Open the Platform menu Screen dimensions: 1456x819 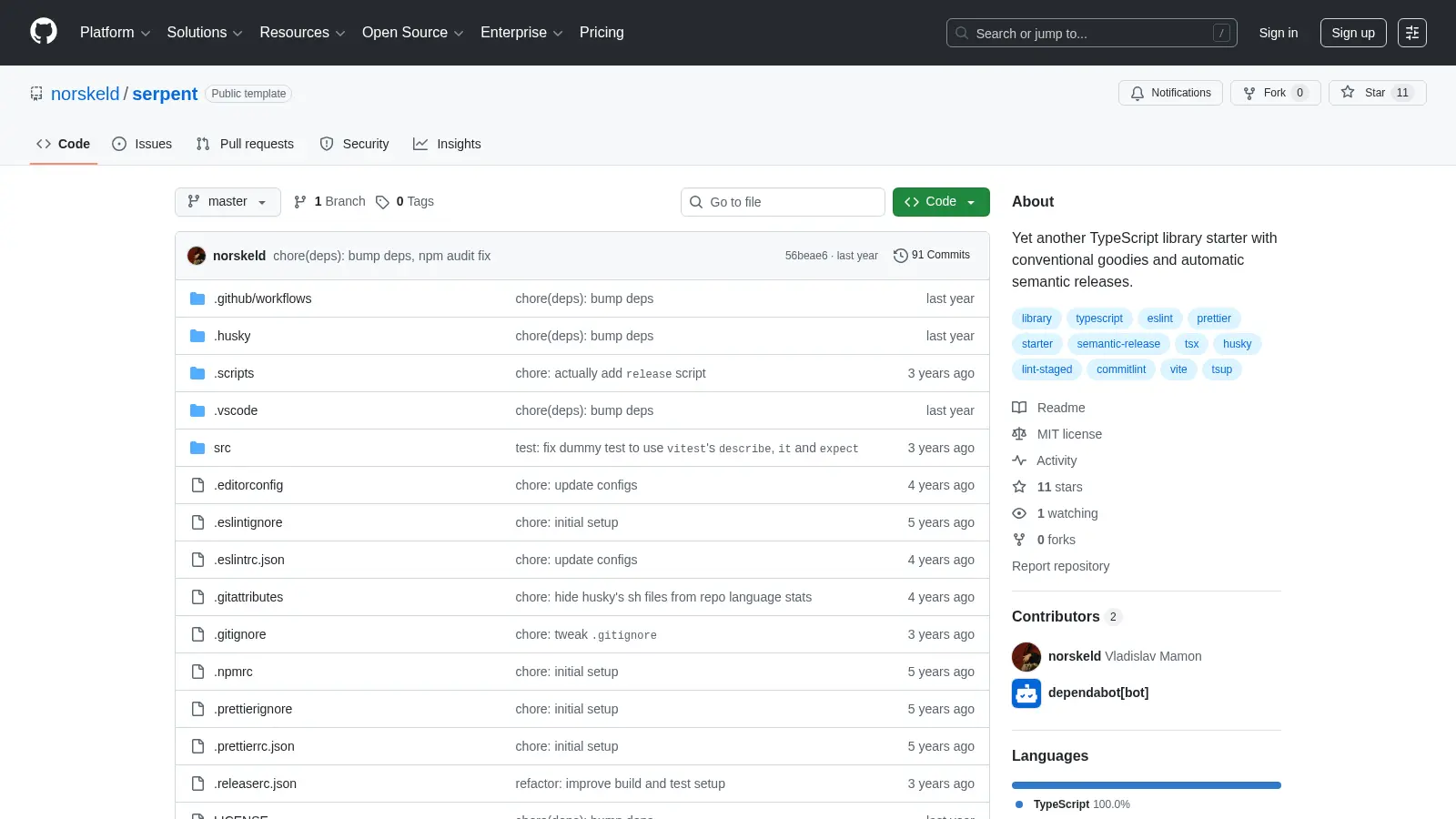[115, 33]
